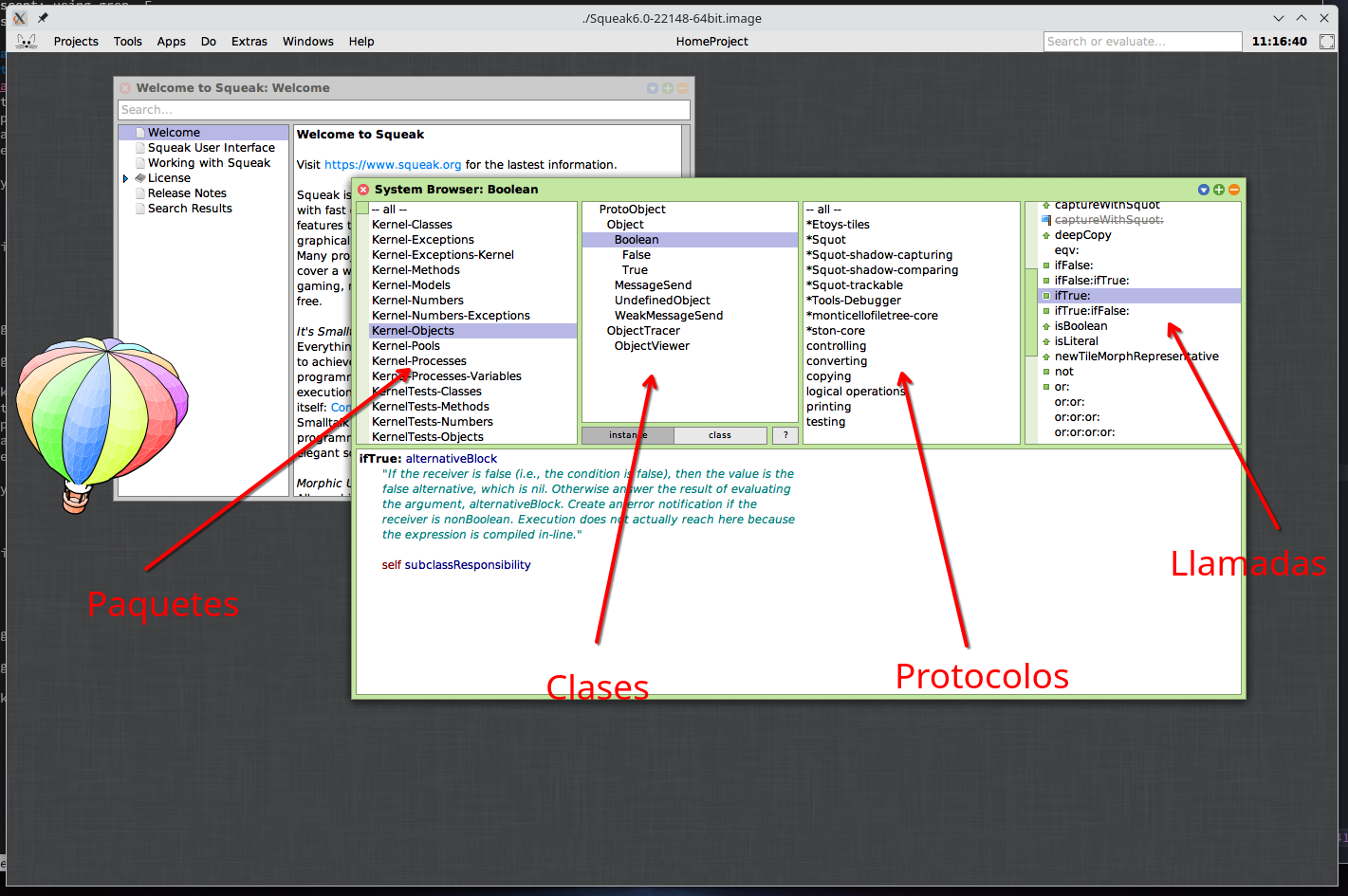Open the Extras menu
1348x896 pixels.
pos(249,42)
